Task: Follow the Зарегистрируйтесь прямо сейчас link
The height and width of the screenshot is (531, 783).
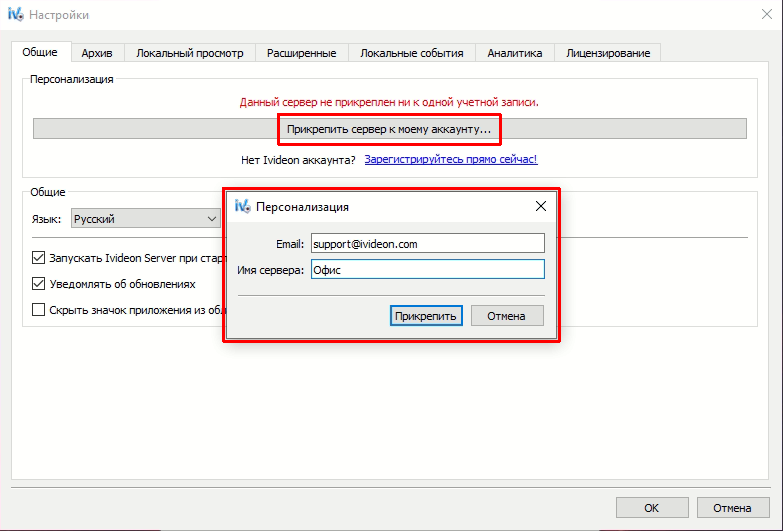Action: tap(451, 159)
